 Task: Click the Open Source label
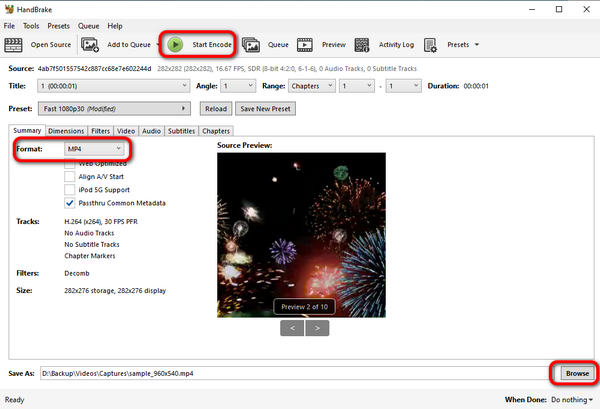tap(51, 45)
